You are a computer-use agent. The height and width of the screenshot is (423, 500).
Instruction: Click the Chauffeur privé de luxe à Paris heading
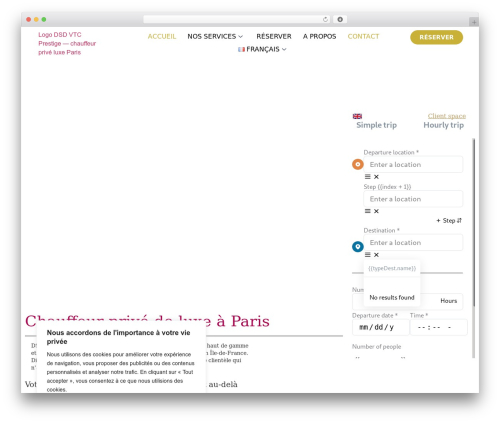[147, 321]
